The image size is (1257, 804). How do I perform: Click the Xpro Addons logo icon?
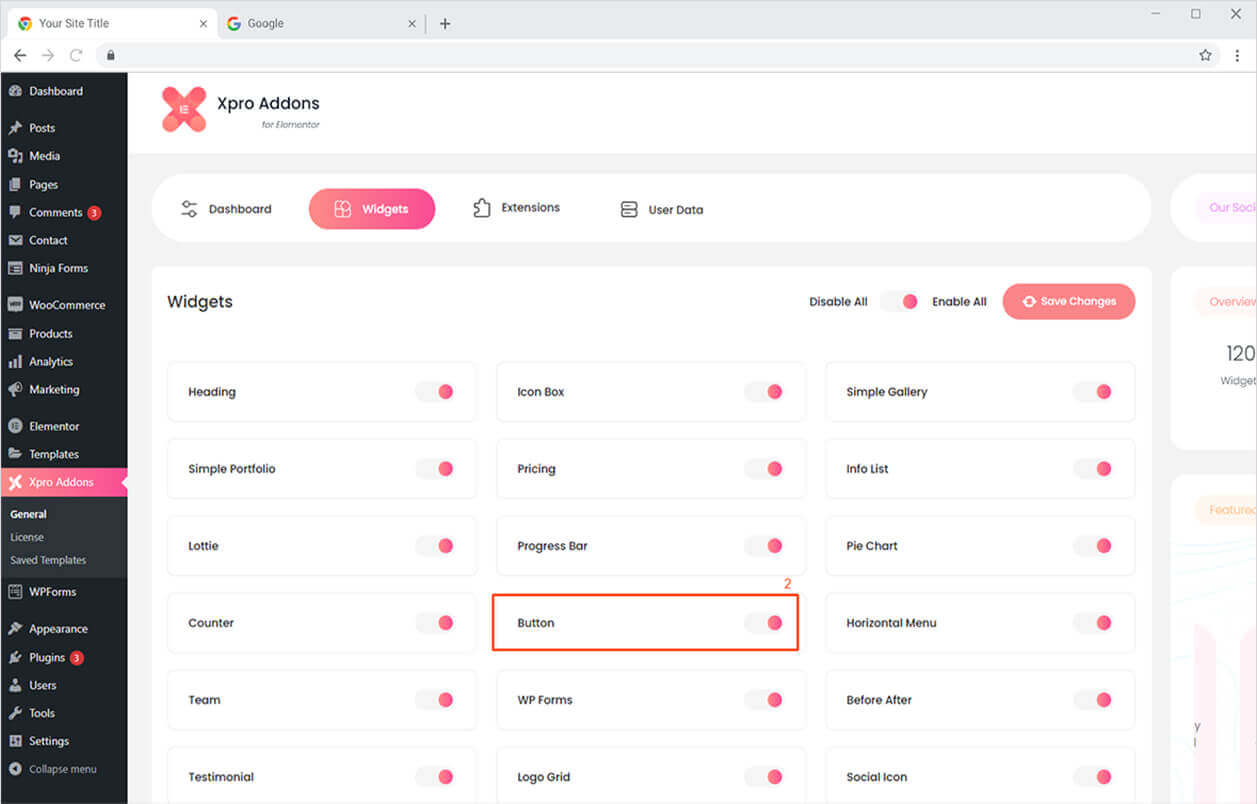click(x=184, y=109)
